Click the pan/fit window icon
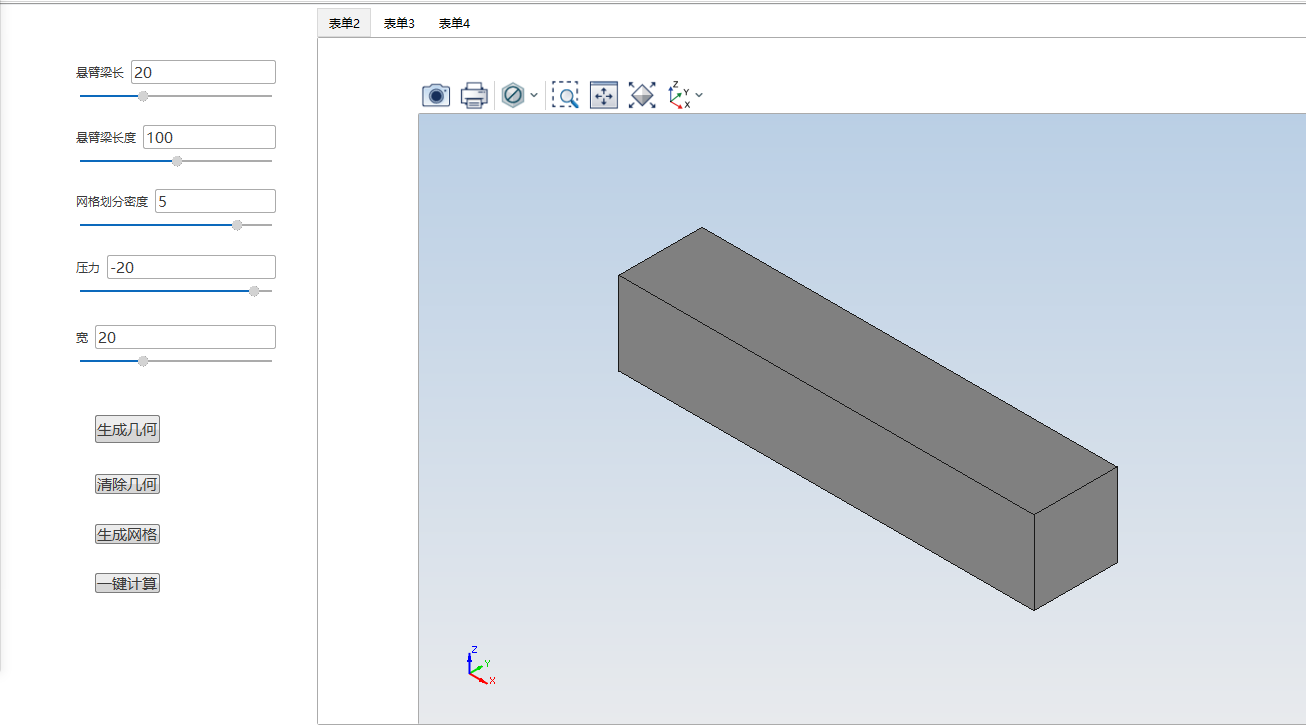This screenshot has width=1306, height=725. [604, 95]
